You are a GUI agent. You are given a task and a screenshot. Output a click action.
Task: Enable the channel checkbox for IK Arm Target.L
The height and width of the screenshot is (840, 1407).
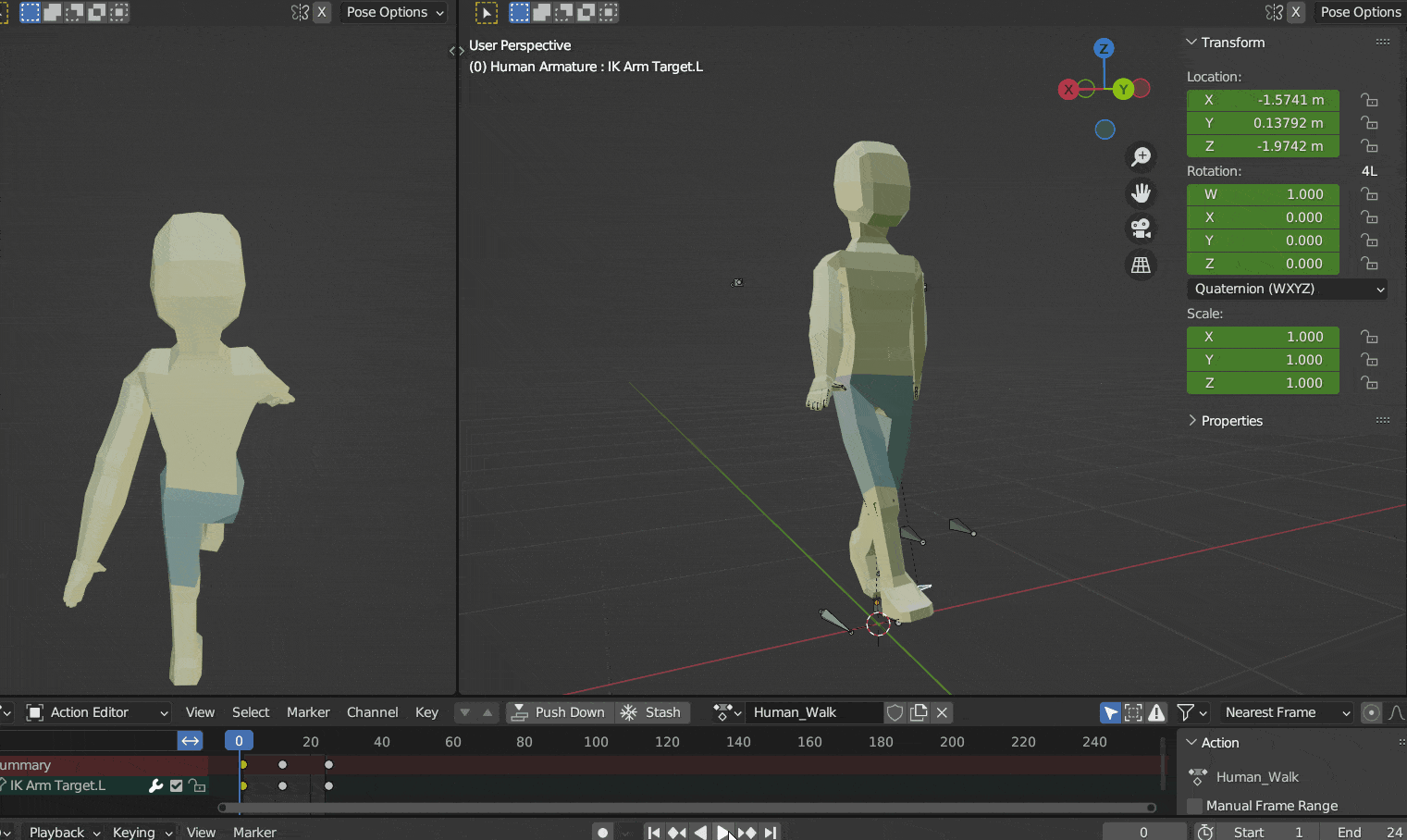(x=176, y=785)
